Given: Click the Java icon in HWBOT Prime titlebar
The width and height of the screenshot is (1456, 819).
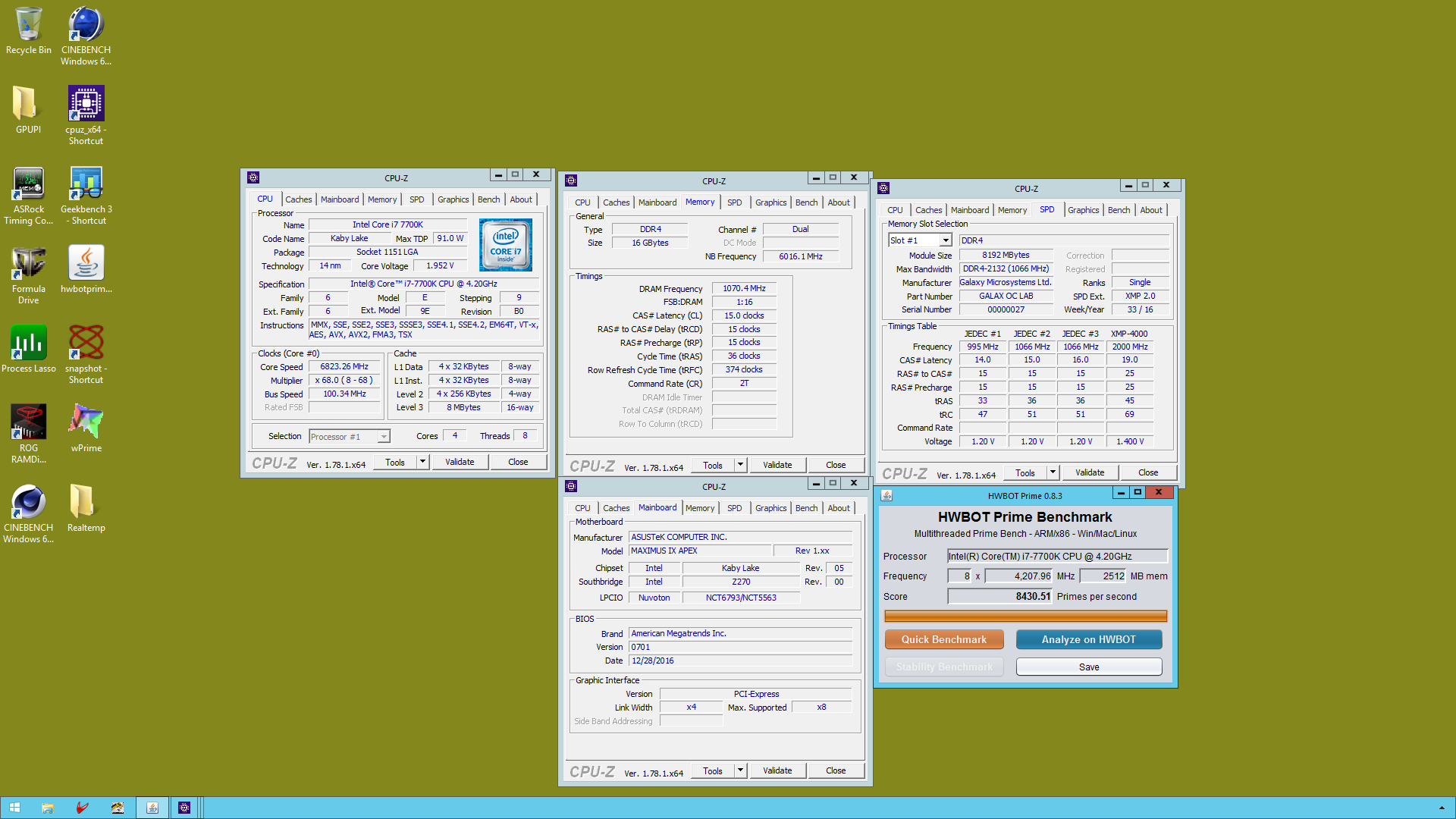Looking at the screenshot, I should click(x=886, y=495).
